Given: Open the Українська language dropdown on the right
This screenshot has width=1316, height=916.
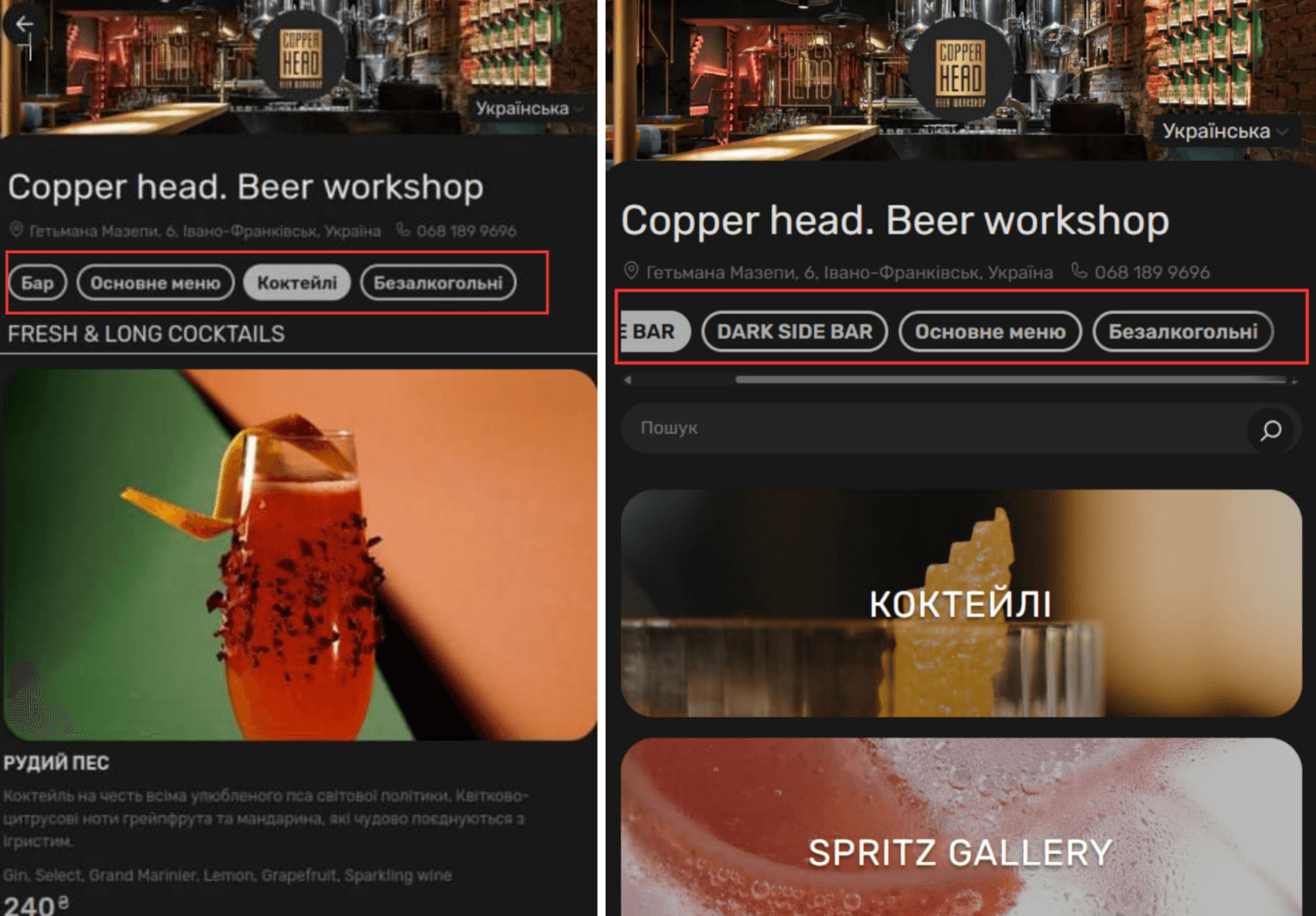Looking at the screenshot, I should click(1225, 131).
